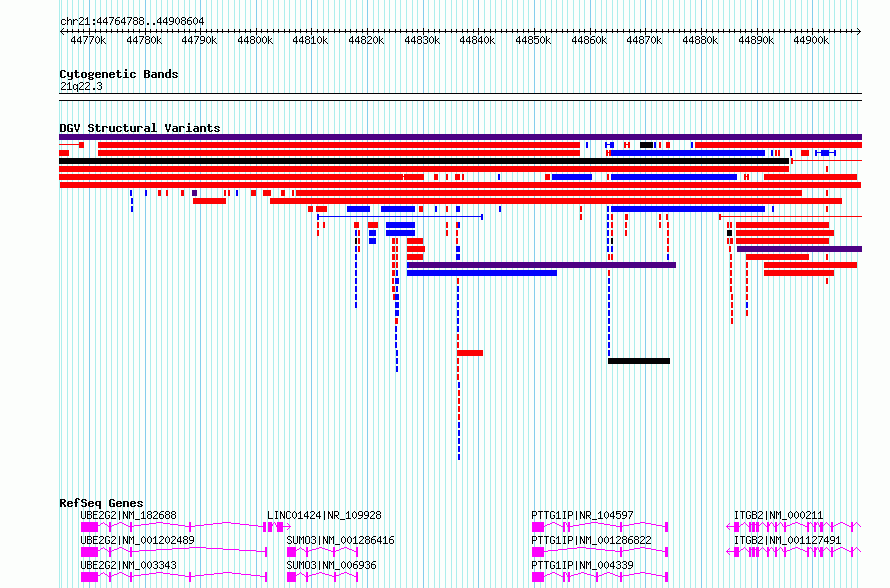Click the PTTG1IP NM_004339 gene model glyph
This screenshot has height=588, width=890.
click(x=600, y=577)
